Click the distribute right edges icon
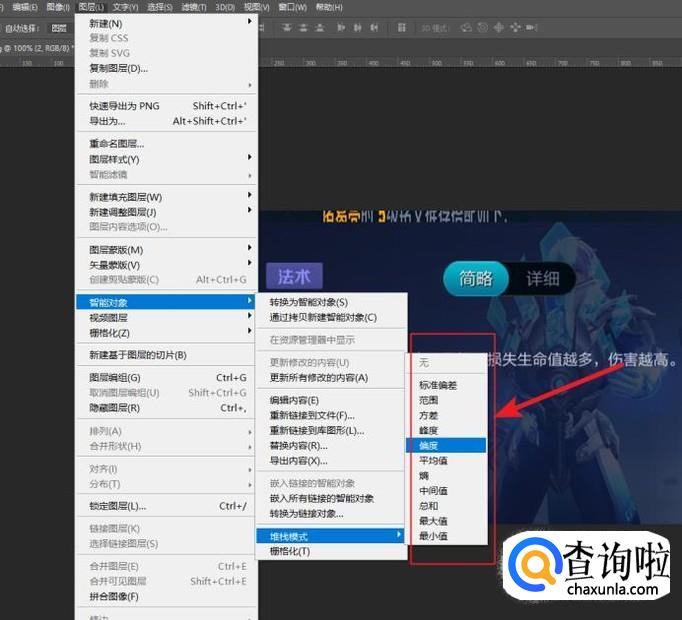The height and width of the screenshot is (620, 682). click(x=374, y=28)
